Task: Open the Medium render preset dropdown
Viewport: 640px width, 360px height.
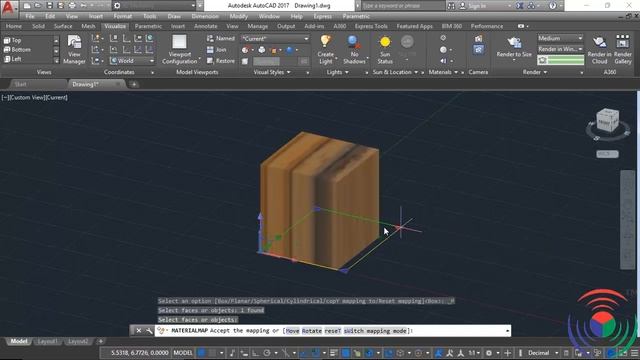Action: [x=560, y=38]
